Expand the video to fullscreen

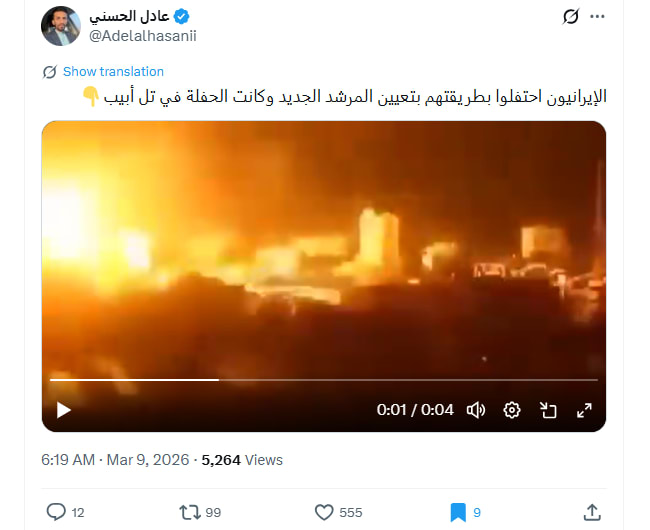[584, 410]
